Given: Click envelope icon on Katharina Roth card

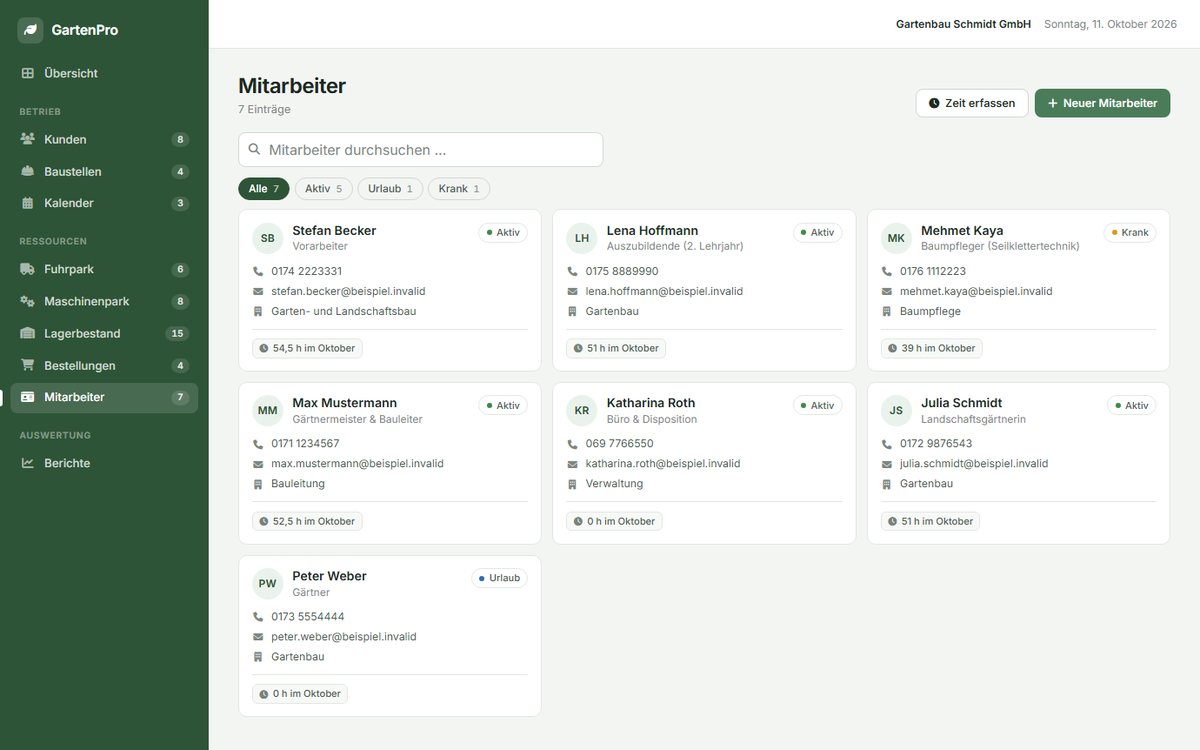Looking at the screenshot, I should coord(573,464).
